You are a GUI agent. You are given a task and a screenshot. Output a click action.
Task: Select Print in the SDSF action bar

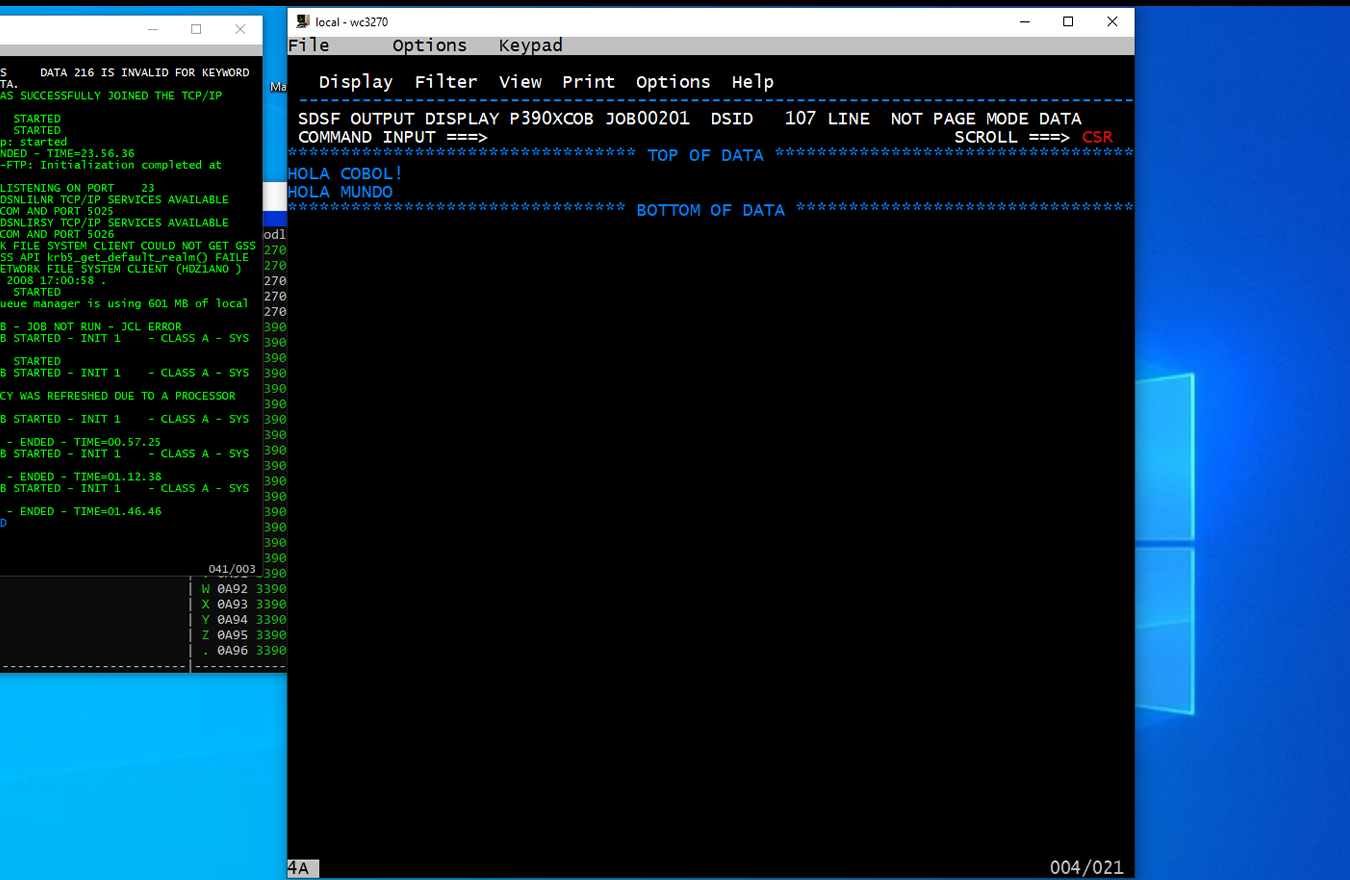[588, 82]
